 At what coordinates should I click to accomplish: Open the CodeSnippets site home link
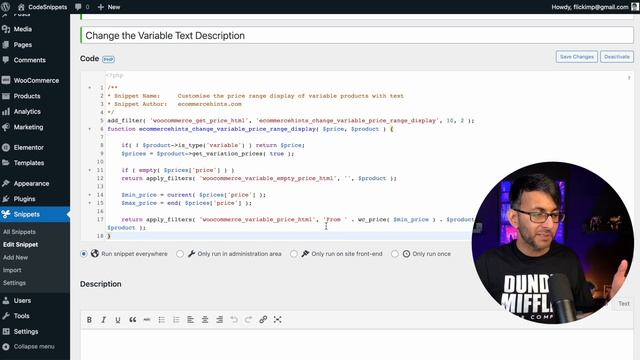[x=42, y=7]
